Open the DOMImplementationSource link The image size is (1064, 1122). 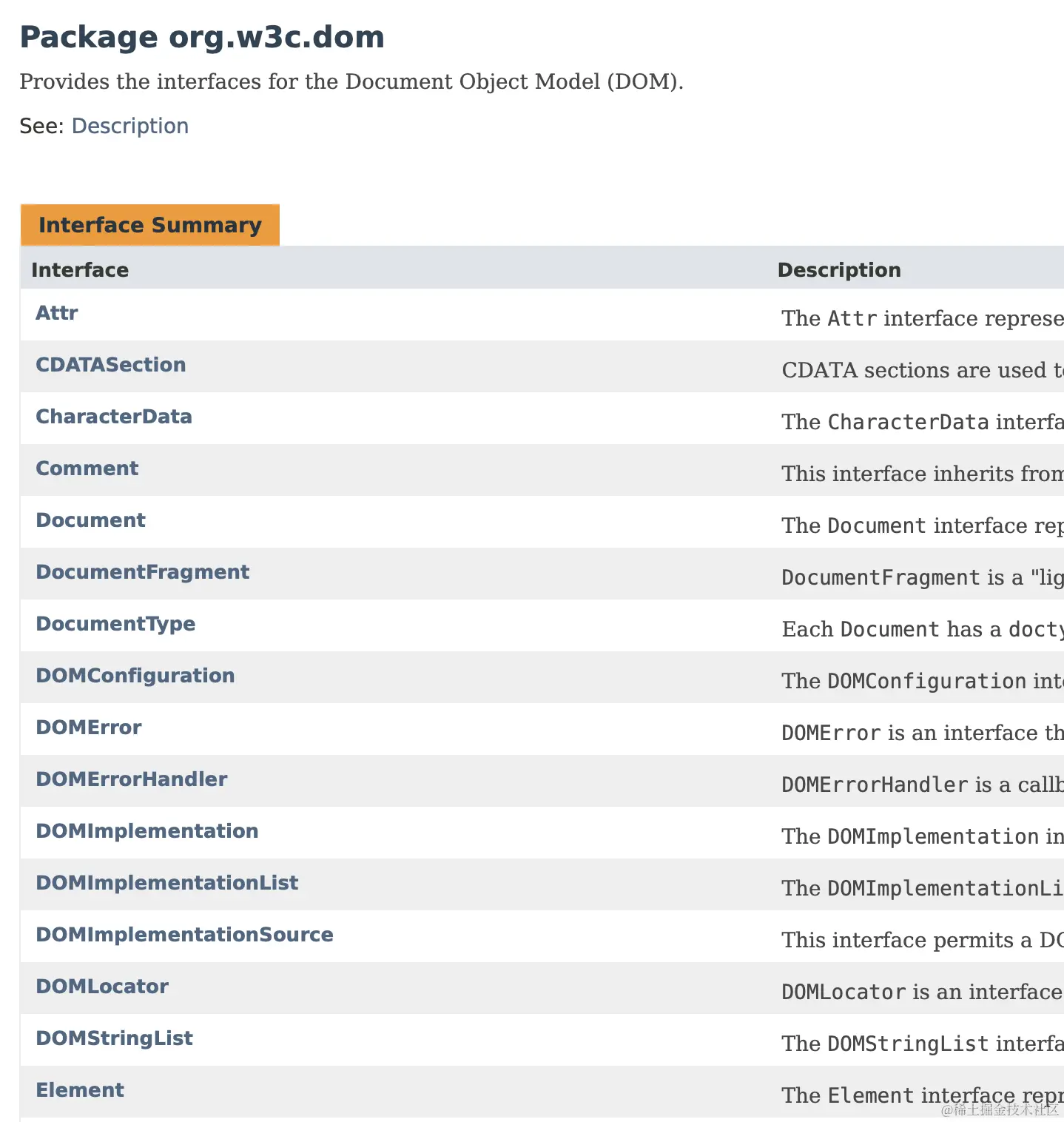tap(185, 935)
